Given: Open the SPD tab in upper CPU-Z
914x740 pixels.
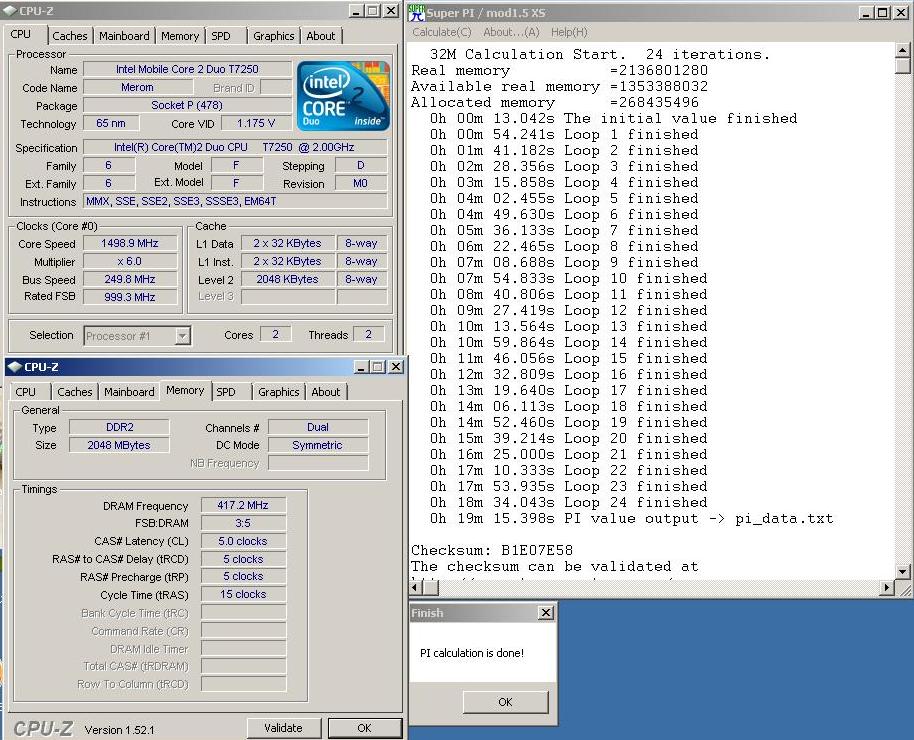Looking at the screenshot, I should (x=220, y=36).
